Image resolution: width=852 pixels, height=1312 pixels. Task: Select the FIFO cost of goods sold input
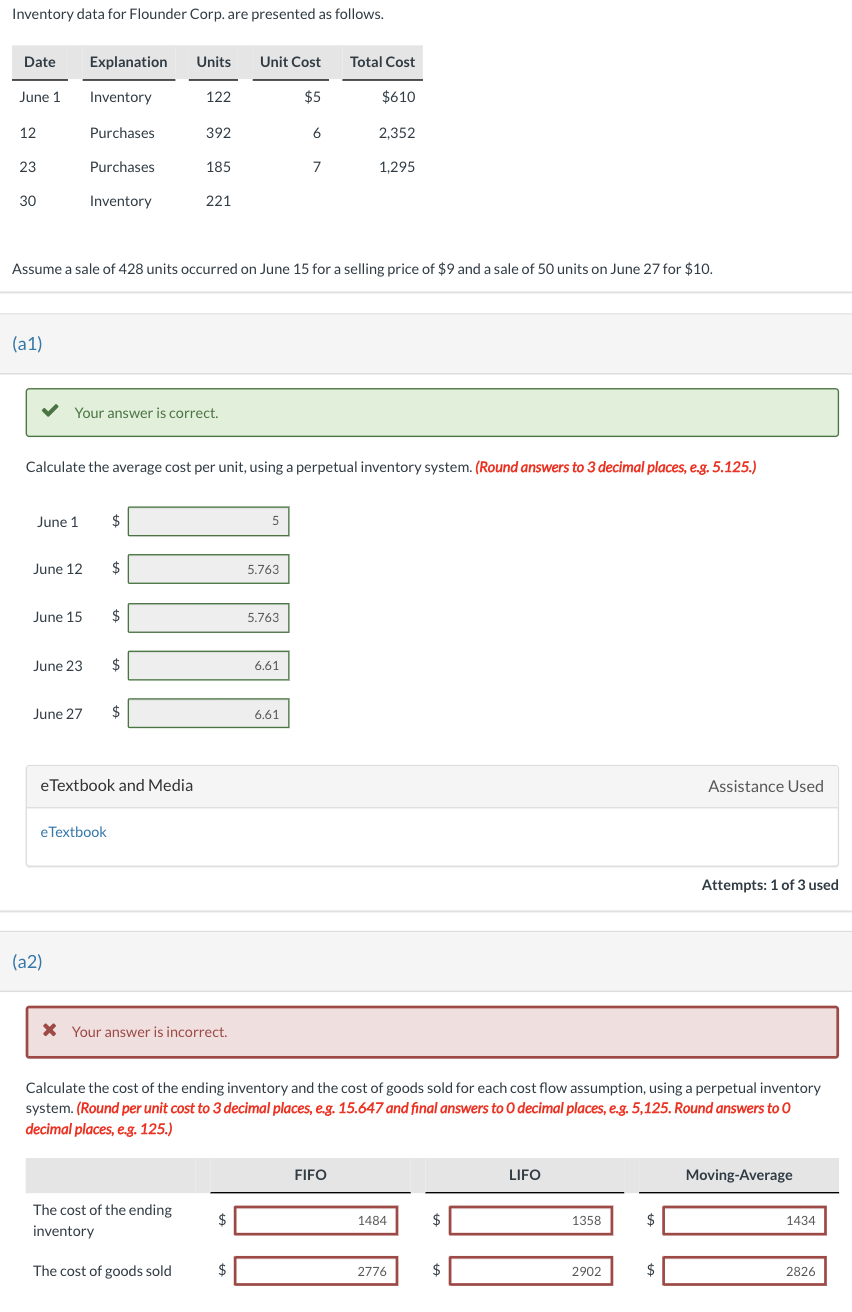pos(315,1270)
